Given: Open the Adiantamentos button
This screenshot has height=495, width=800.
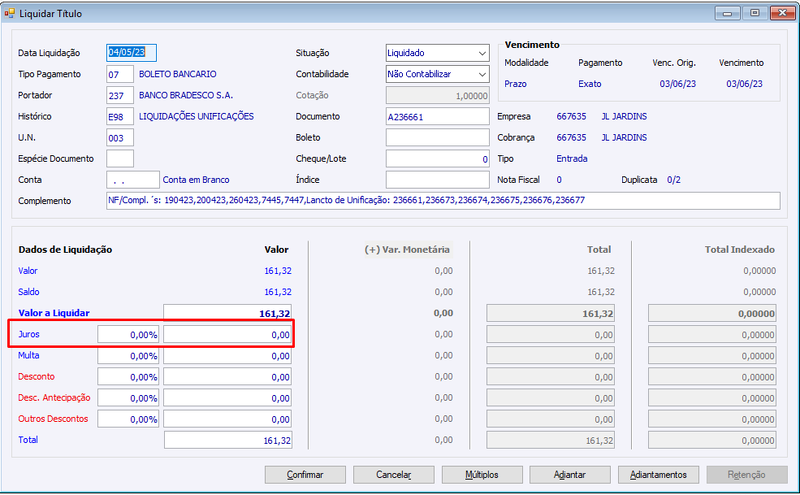Looking at the screenshot, I should (658, 475).
